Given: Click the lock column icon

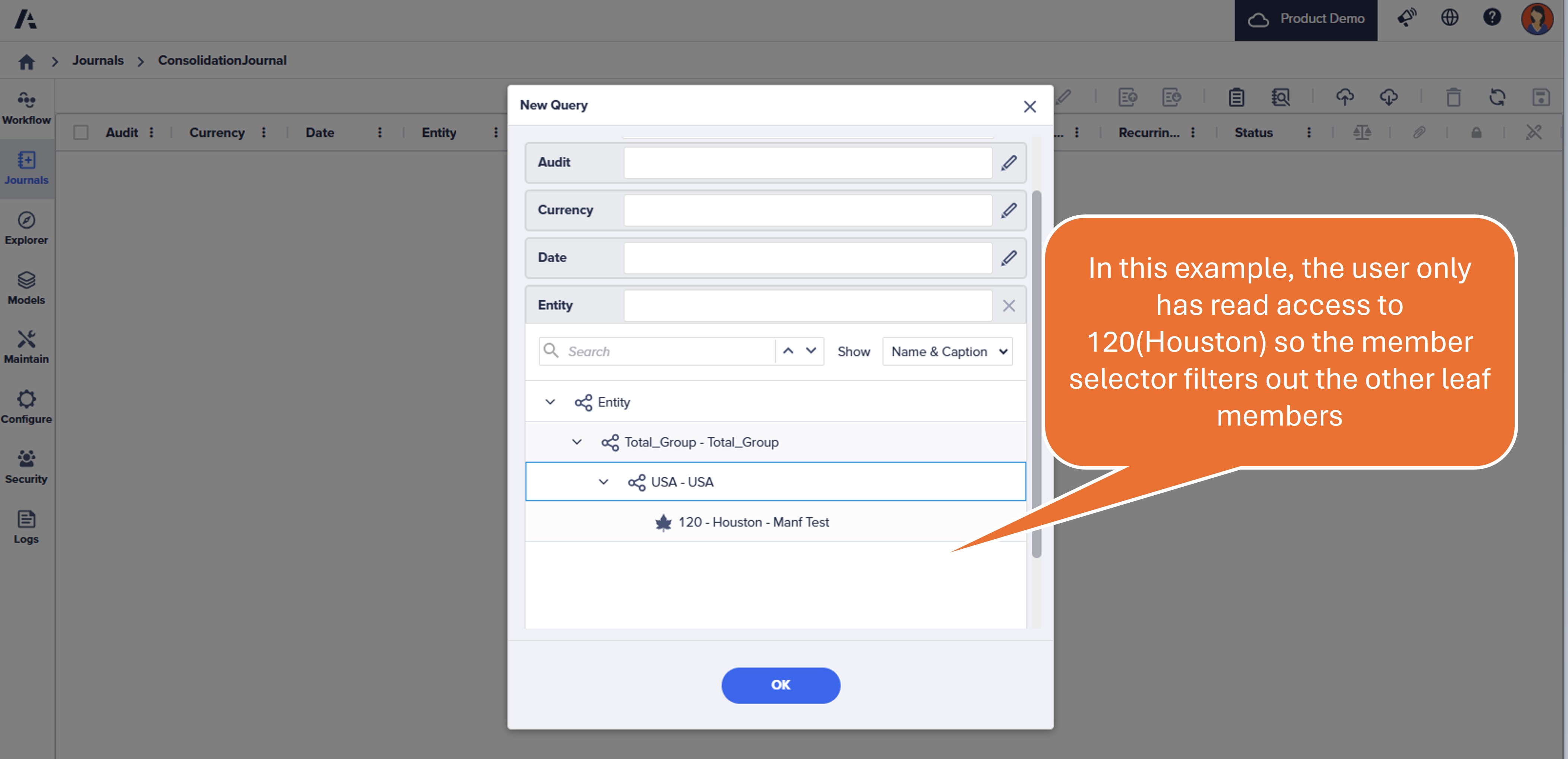Looking at the screenshot, I should [1476, 132].
